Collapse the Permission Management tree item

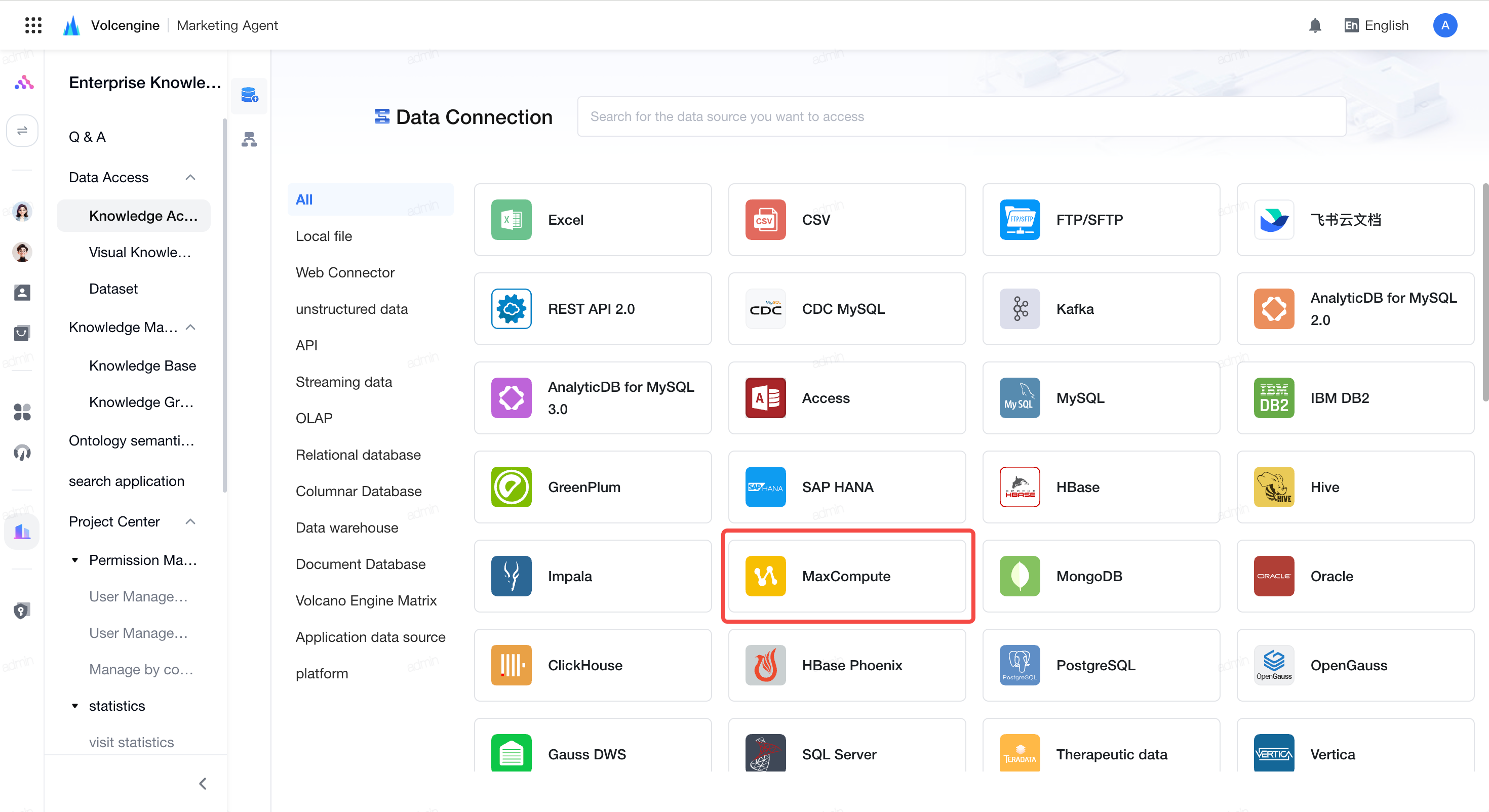pyautogui.click(x=75, y=560)
